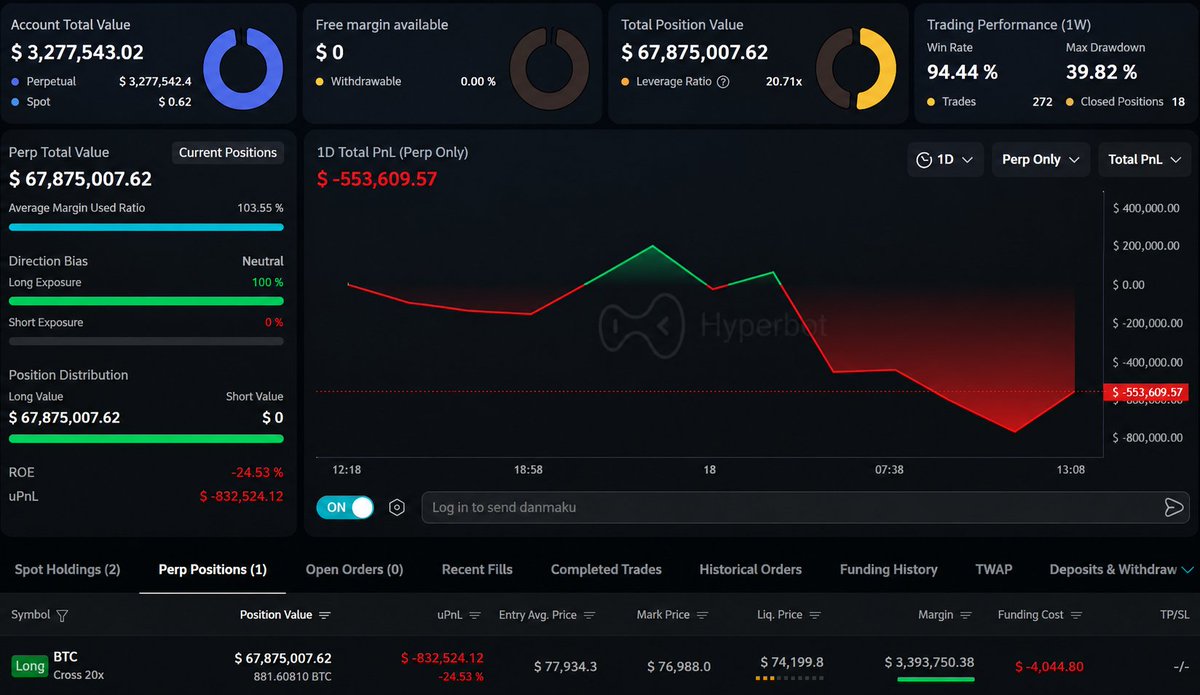
Task: Open the Leverage Ratio help icon
Action: 724,82
